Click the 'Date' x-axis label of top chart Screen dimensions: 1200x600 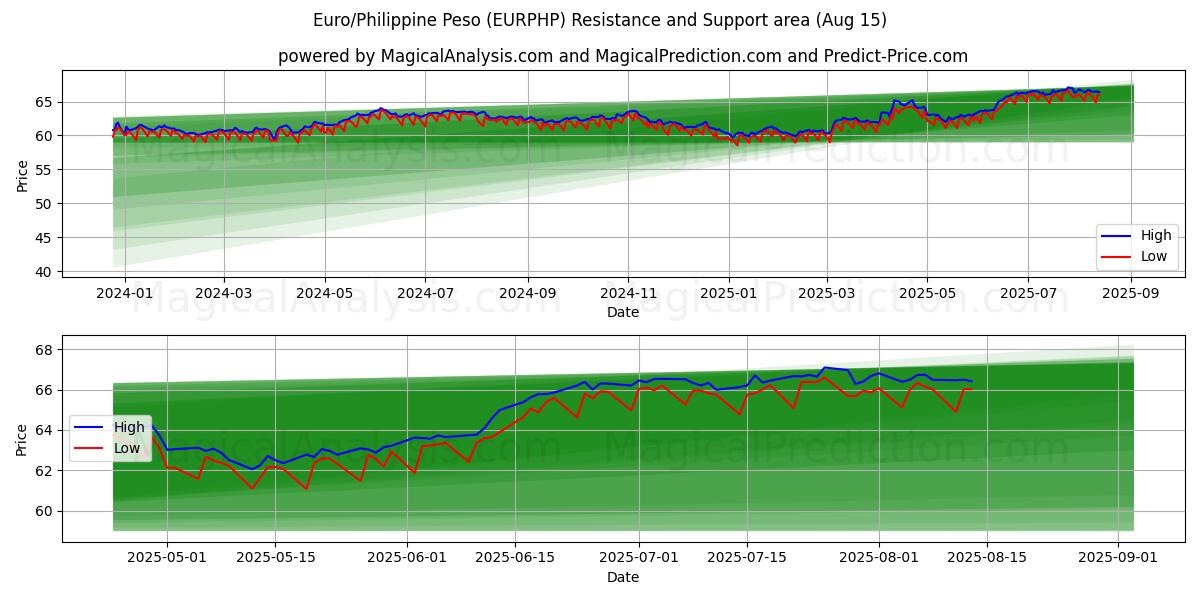coord(623,312)
